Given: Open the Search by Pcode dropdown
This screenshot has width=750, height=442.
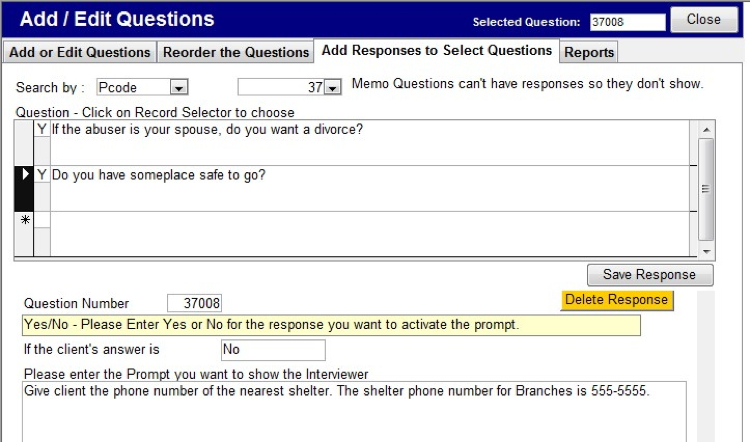Looking at the screenshot, I should (179, 87).
